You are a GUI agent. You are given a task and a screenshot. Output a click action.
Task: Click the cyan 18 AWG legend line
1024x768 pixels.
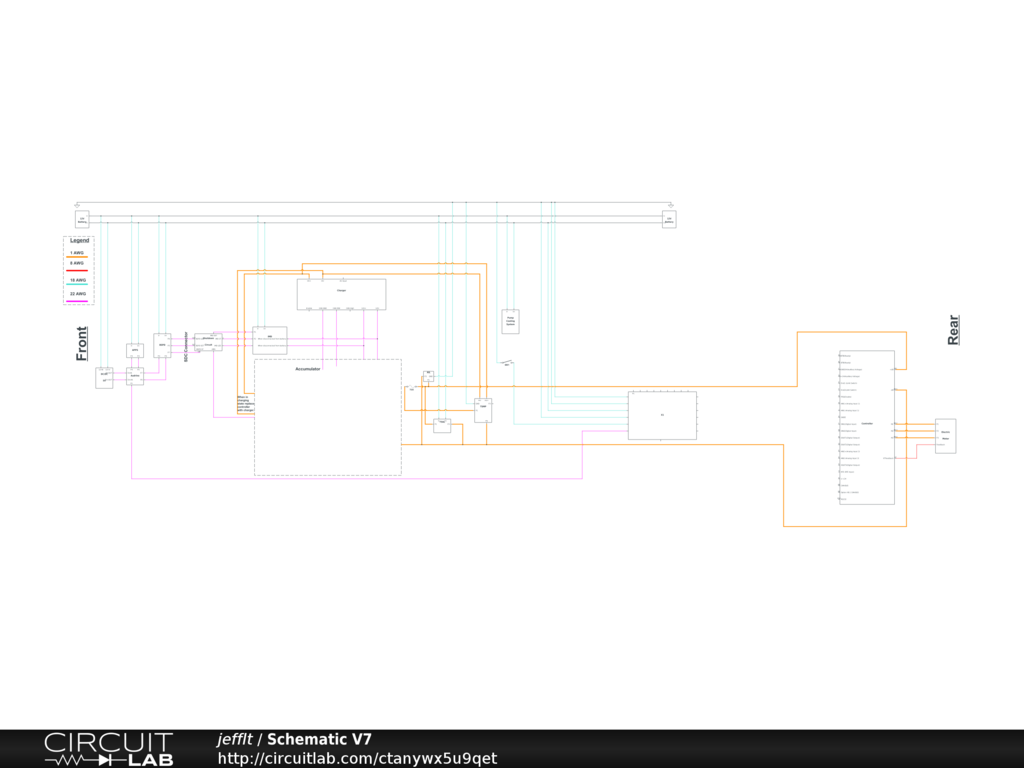(x=77, y=285)
